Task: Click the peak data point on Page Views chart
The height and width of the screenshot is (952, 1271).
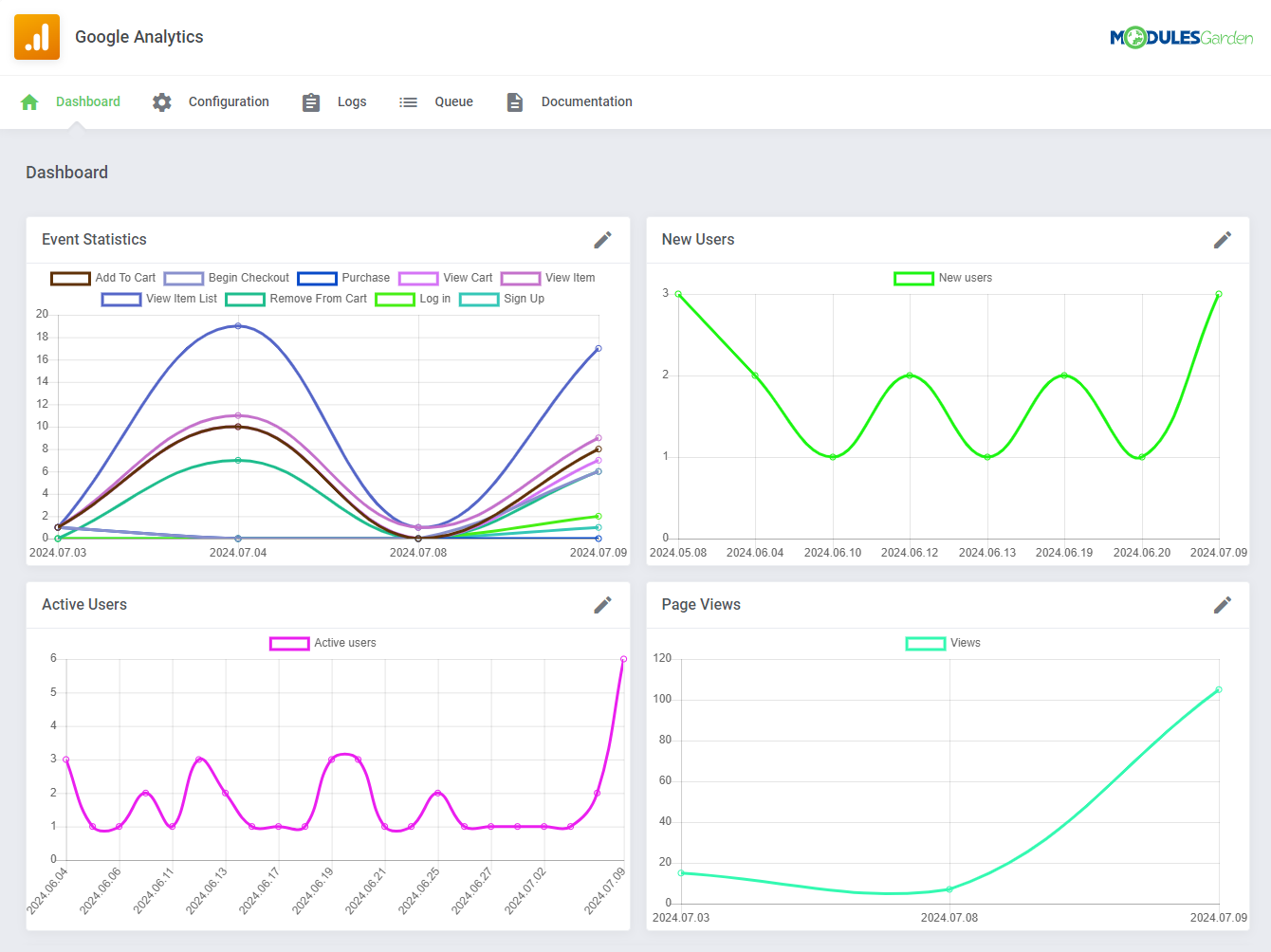Action: coord(1218,691)
